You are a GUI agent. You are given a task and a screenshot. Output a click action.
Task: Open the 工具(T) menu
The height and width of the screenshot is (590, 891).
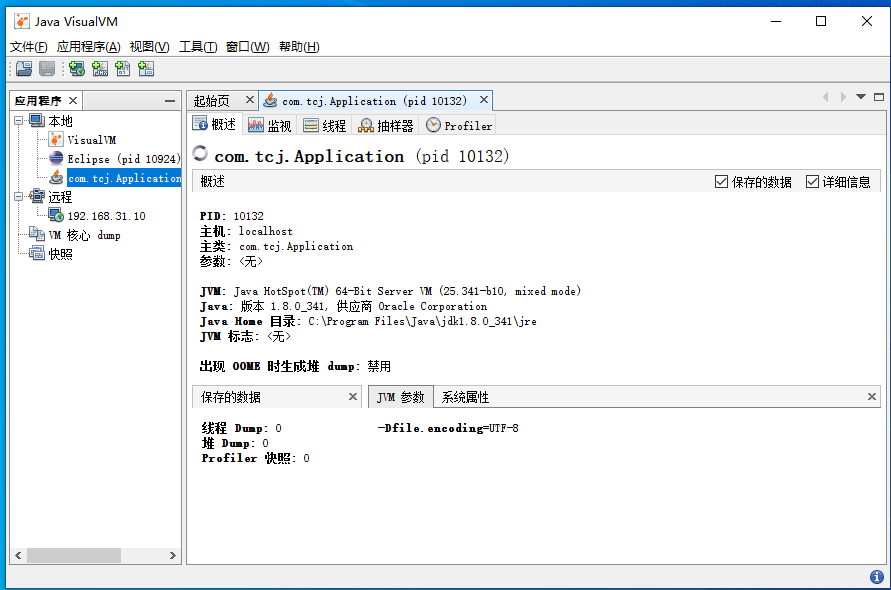click(198, 47)
